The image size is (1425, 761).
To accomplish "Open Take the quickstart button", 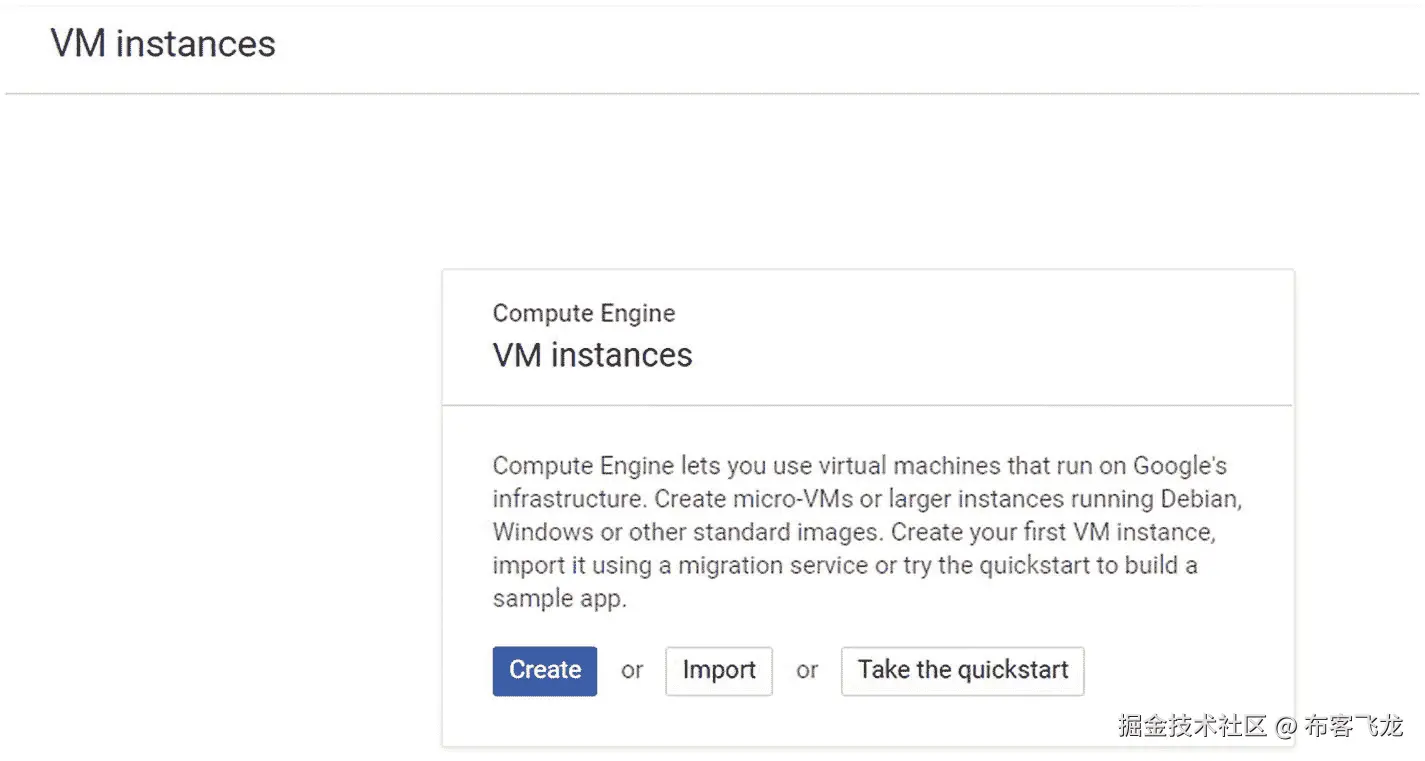I will pyautogui.click(x=962, y=670).
